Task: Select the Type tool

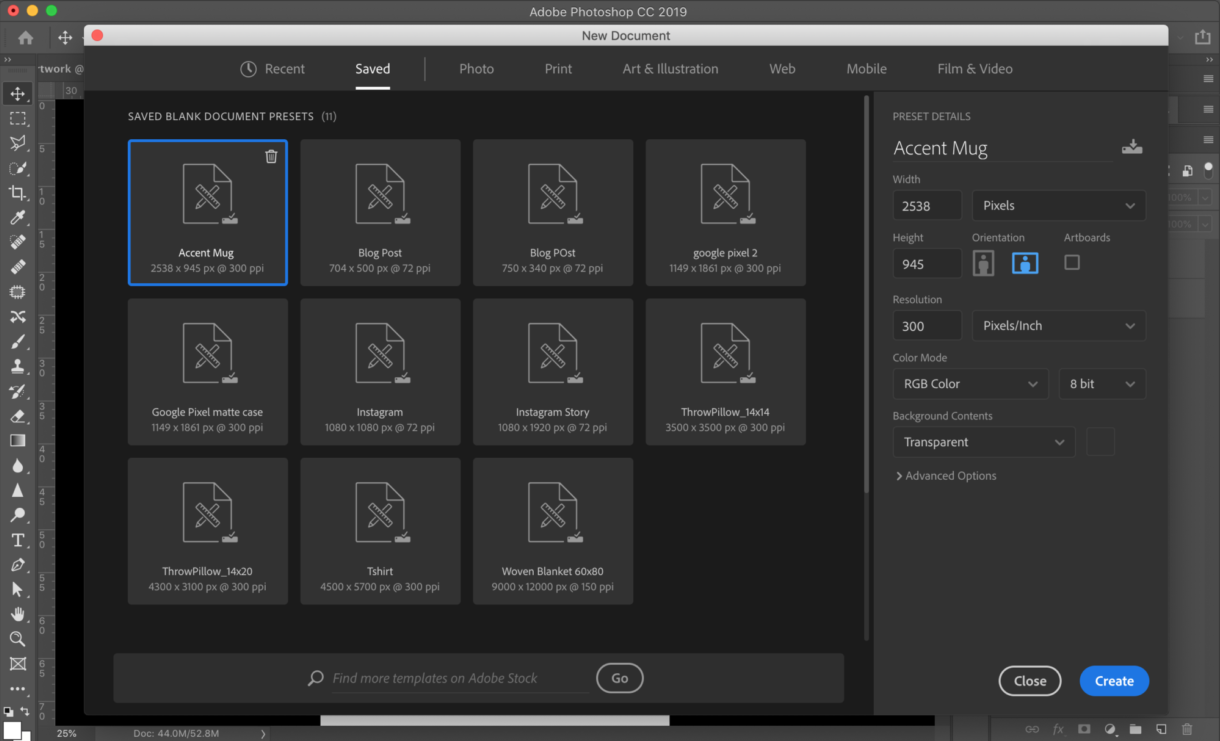Action: pos(17,540)
